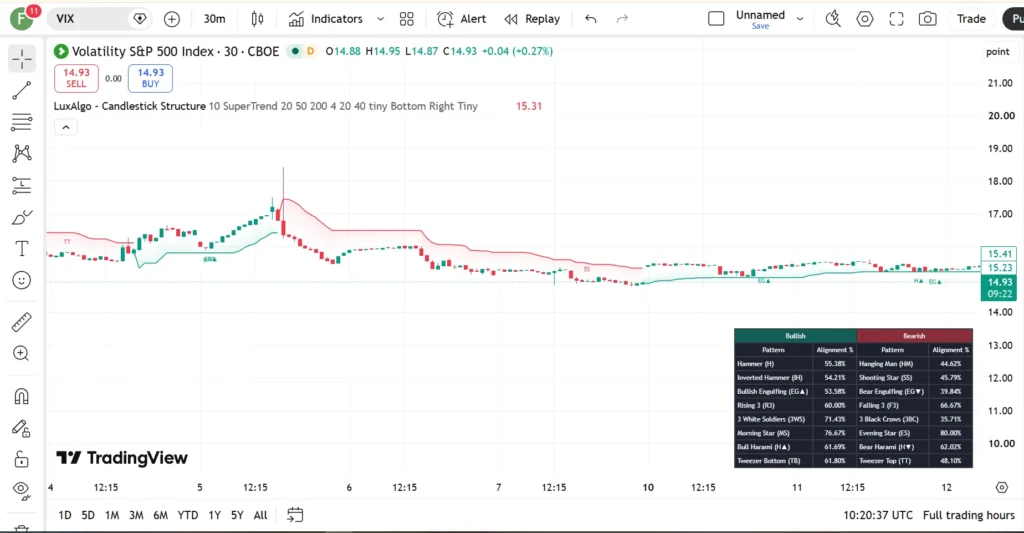
Task: Activate the zoom in tool
Action: pyautogui.click(x=22, y=353)
